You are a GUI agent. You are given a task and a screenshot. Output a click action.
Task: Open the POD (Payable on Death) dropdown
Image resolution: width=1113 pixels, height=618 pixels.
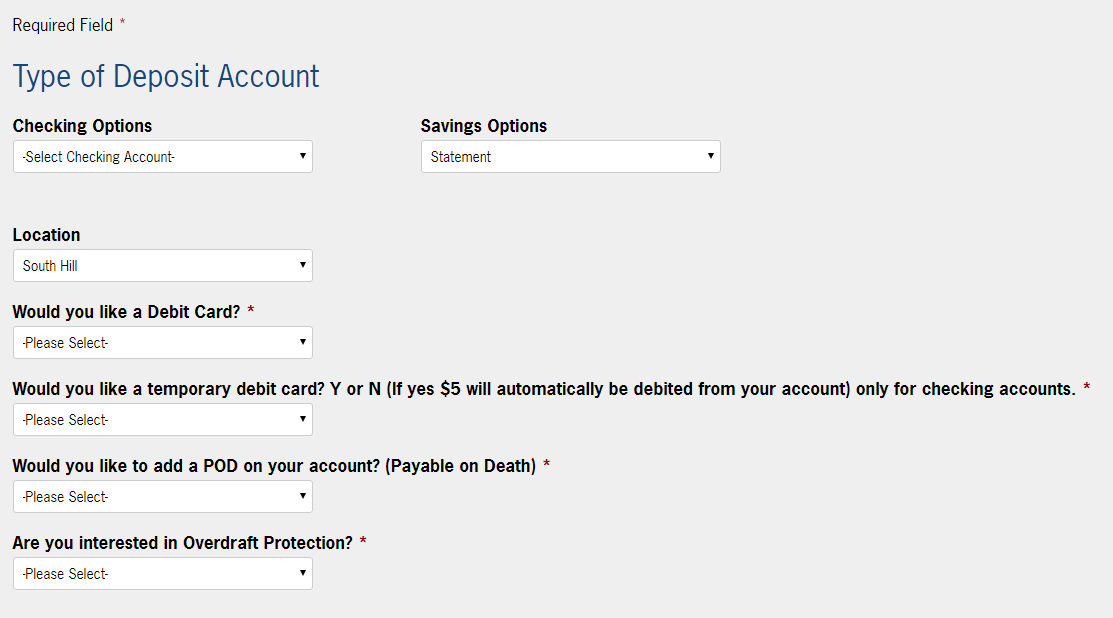[x=162, y=497]
